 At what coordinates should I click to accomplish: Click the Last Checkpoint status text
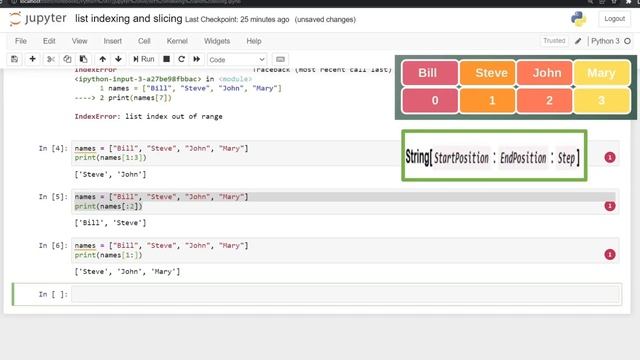point(237,20)
